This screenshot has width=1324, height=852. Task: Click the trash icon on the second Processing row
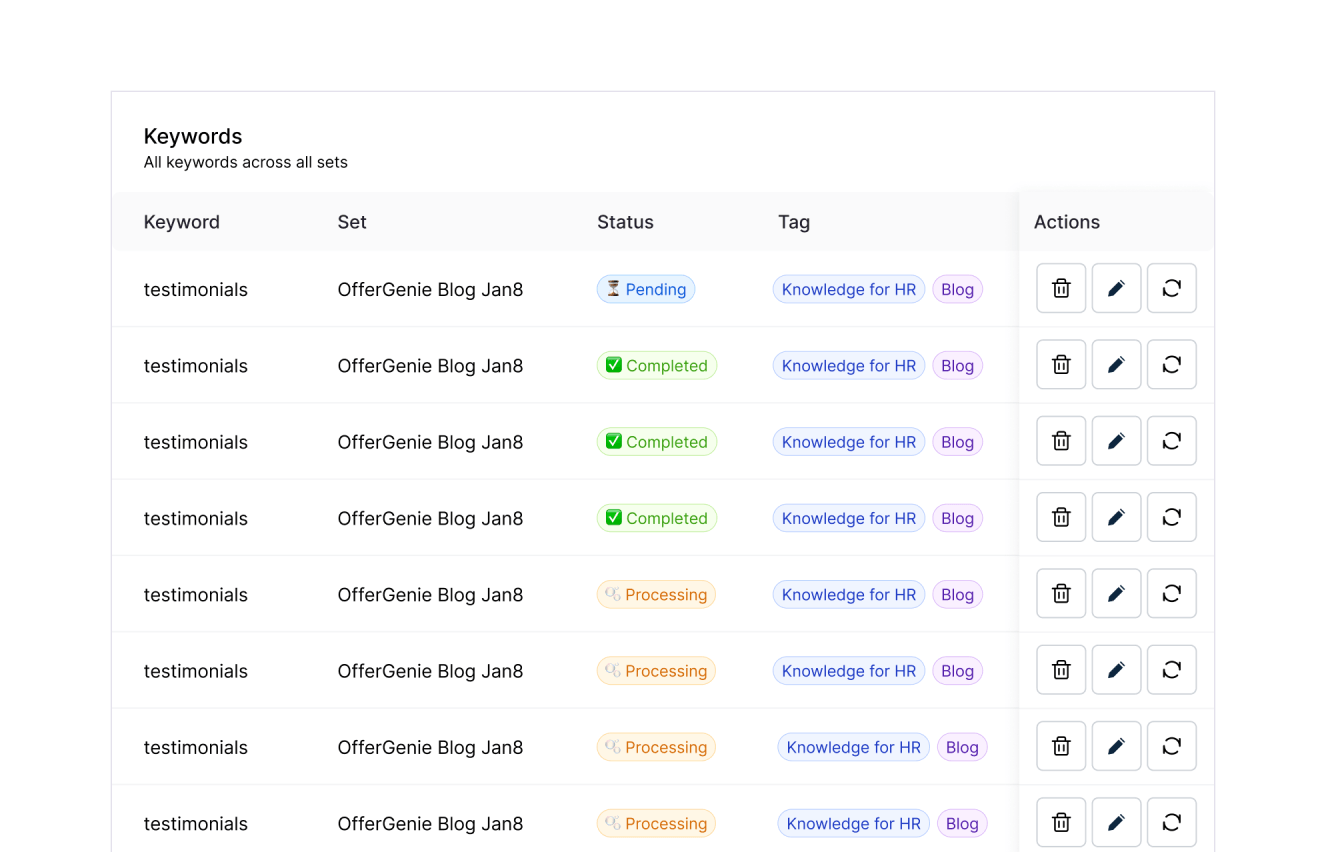click(1060, 670)
